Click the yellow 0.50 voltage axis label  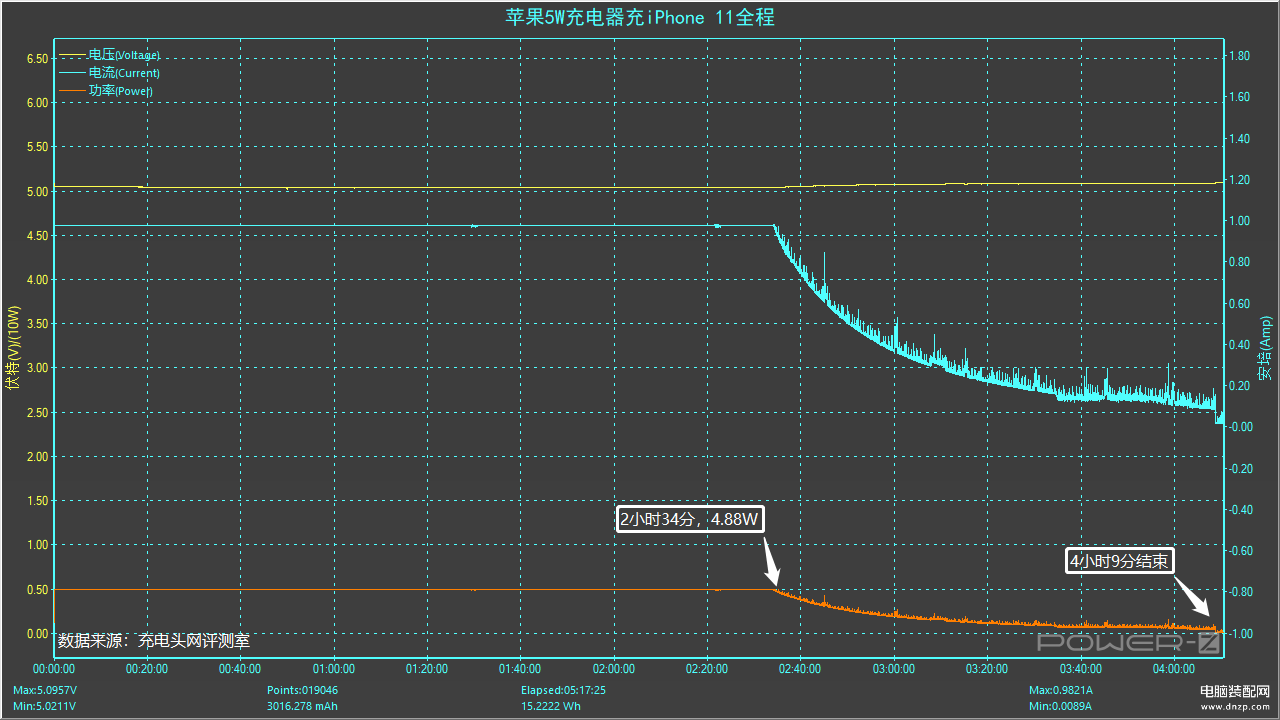point(36,590)
